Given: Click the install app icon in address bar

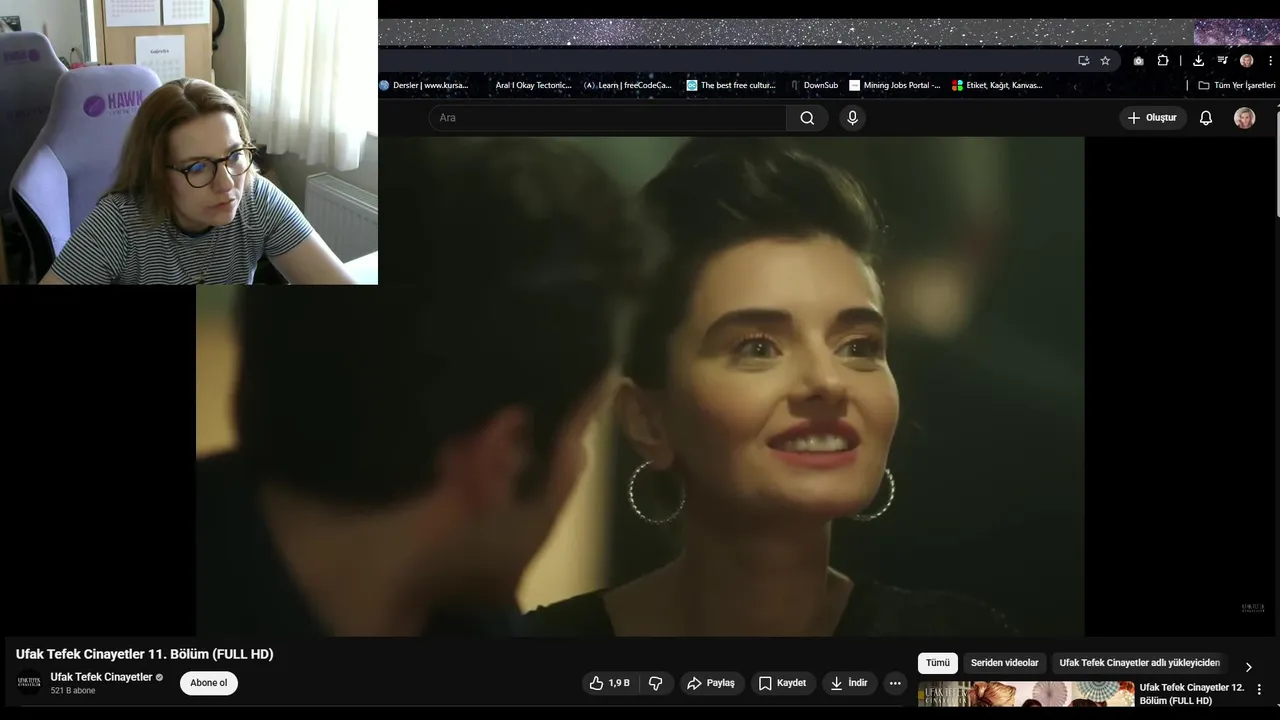Looking at the screenshot, I should 1083,61.
